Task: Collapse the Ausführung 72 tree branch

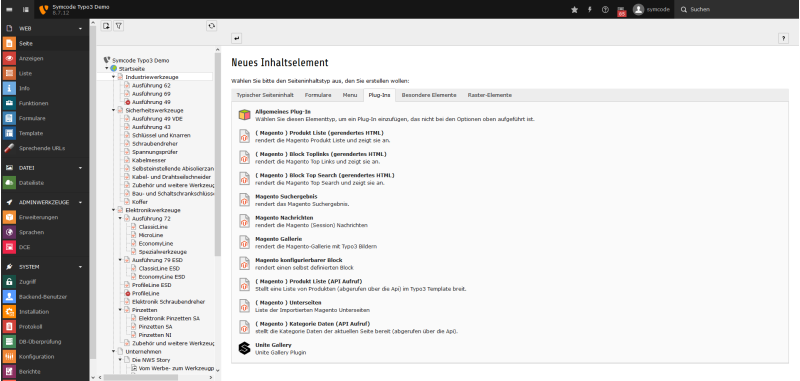Action: [x=120, y=218]
